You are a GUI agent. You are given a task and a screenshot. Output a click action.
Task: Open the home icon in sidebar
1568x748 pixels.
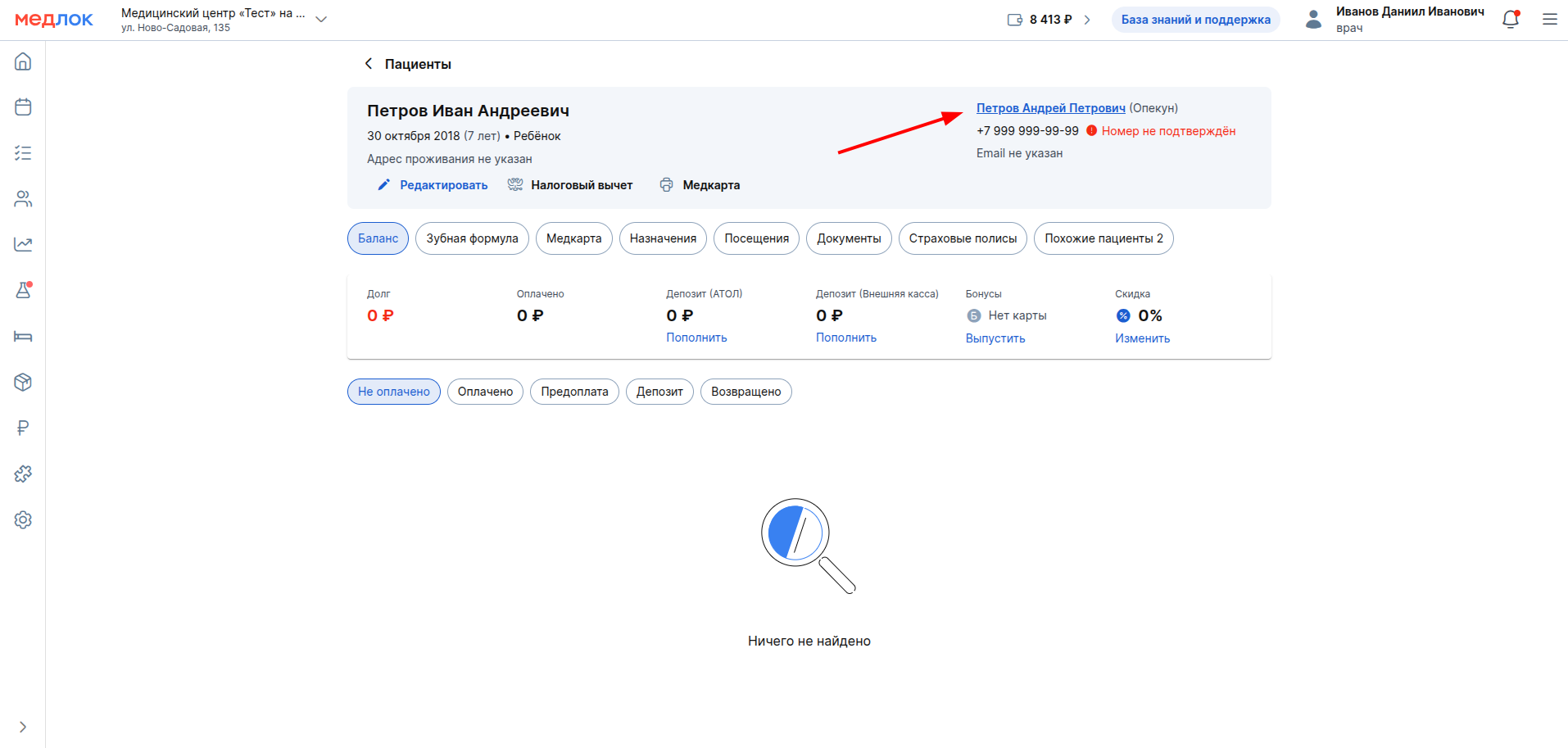pos(23,61)
